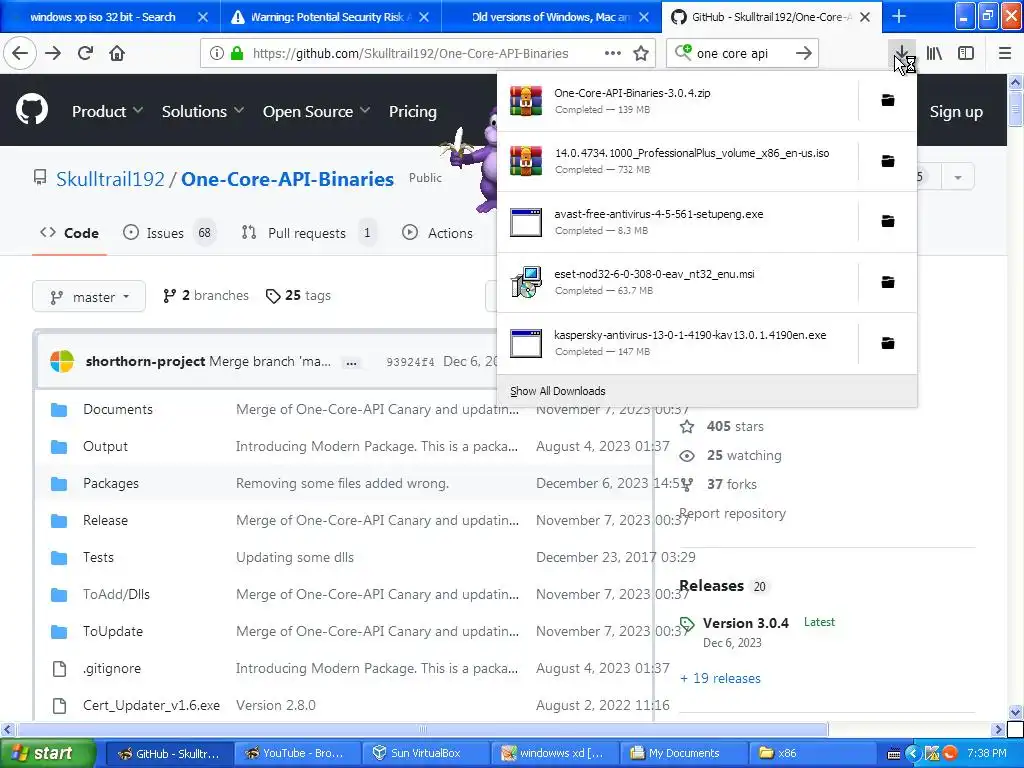This screenshot has height=768, width=1024.
Task: Go back with the browser back arrow
Action: 20,53
